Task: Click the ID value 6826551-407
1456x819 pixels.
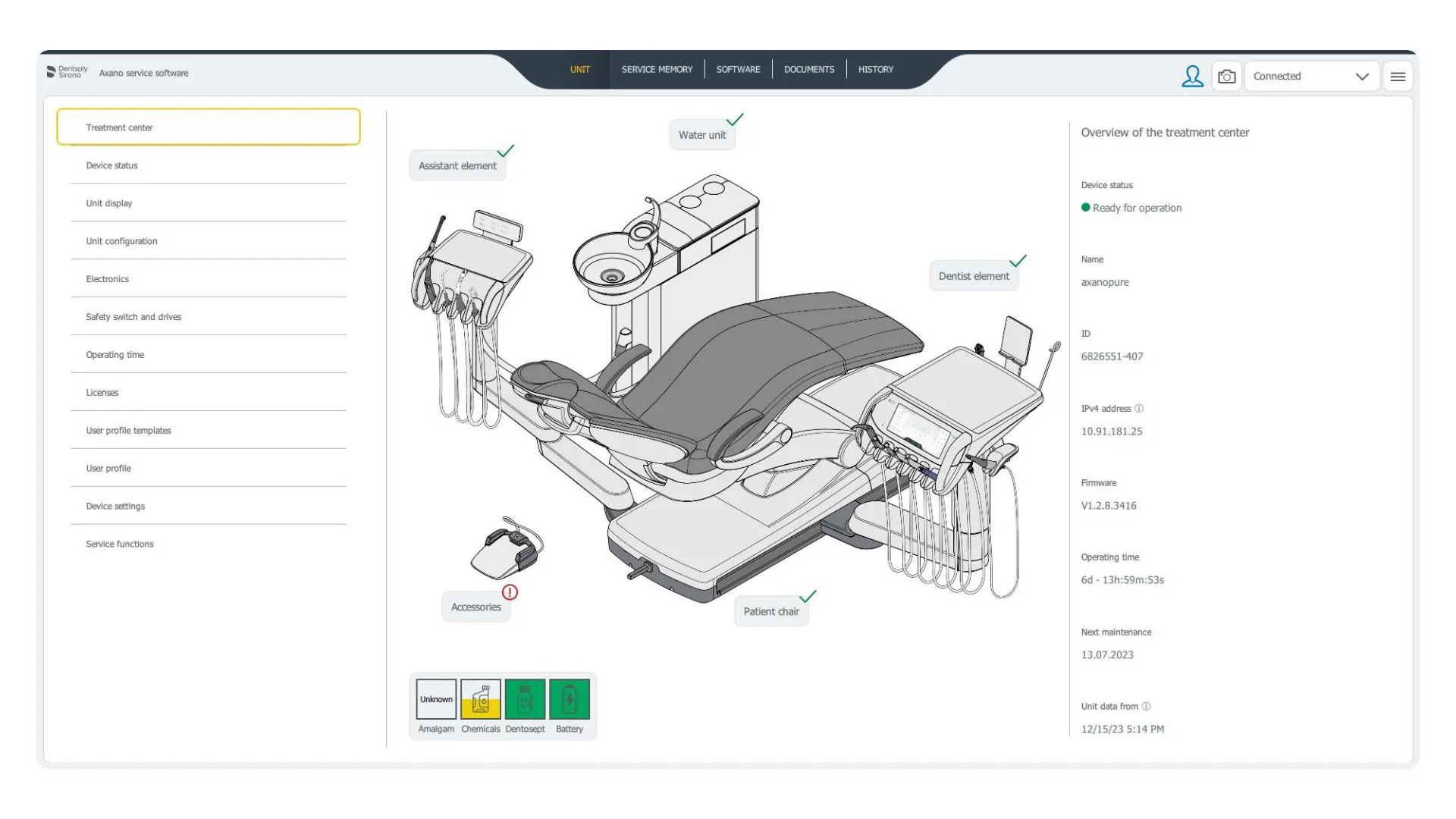Action: tap(1112, 356)
